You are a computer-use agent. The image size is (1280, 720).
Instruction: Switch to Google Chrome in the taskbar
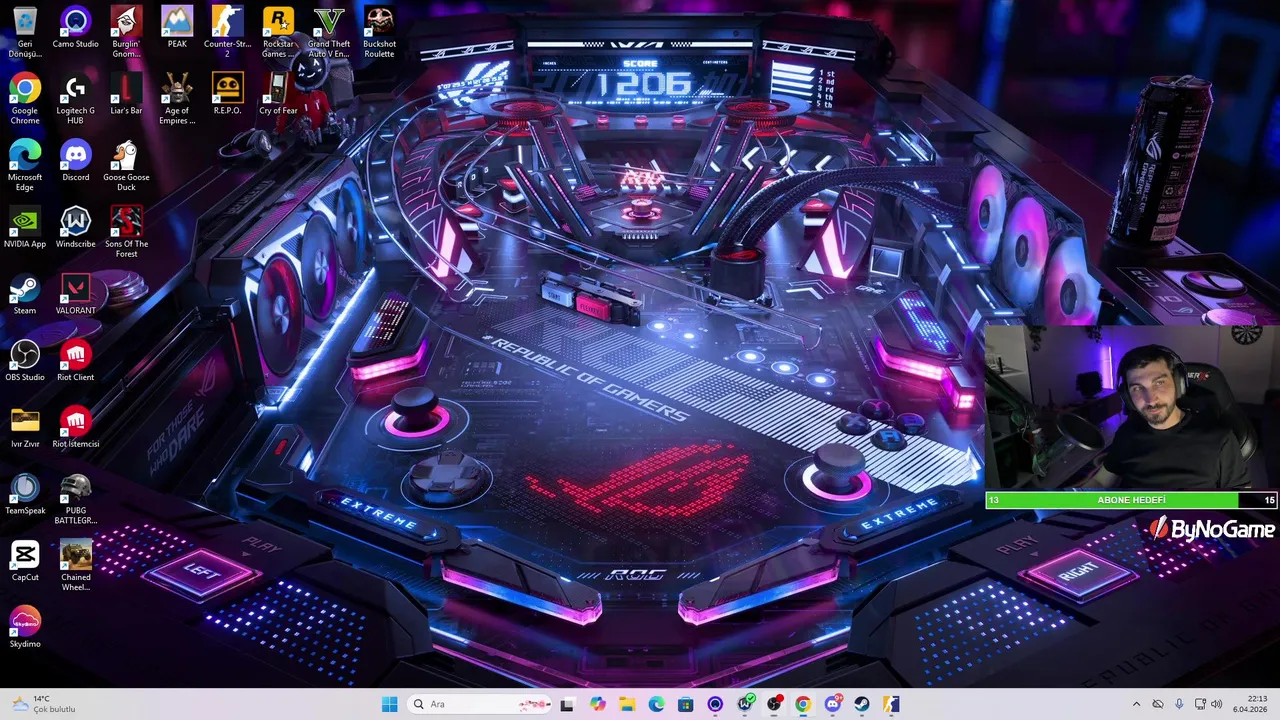(x=803, y=704)
